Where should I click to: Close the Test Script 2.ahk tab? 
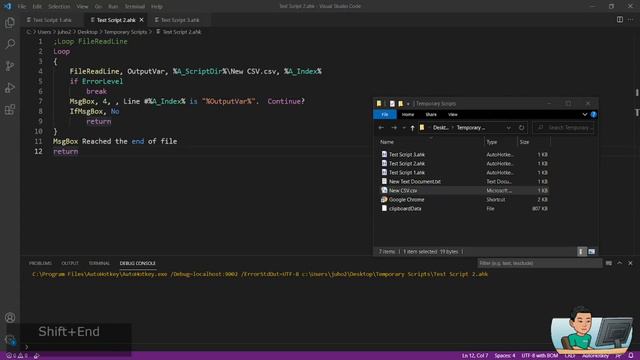point(142,20)
